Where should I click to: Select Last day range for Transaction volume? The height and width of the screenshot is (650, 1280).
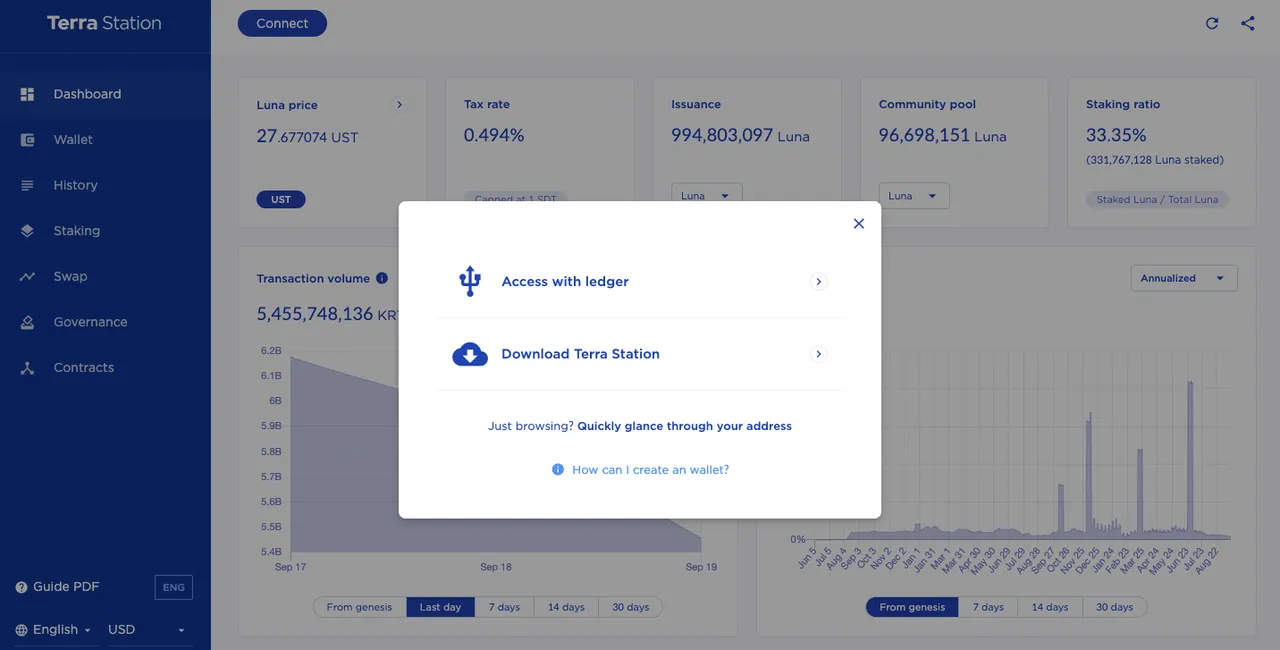point(440,607)
